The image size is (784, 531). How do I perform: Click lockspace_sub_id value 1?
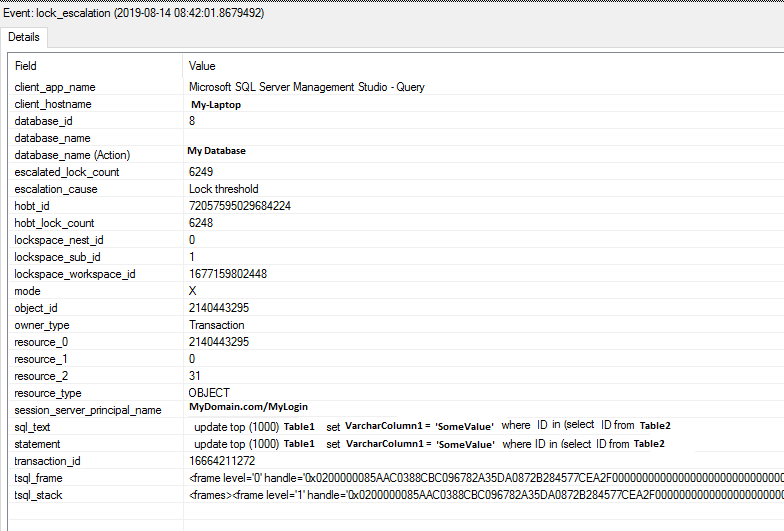[192, 257]
